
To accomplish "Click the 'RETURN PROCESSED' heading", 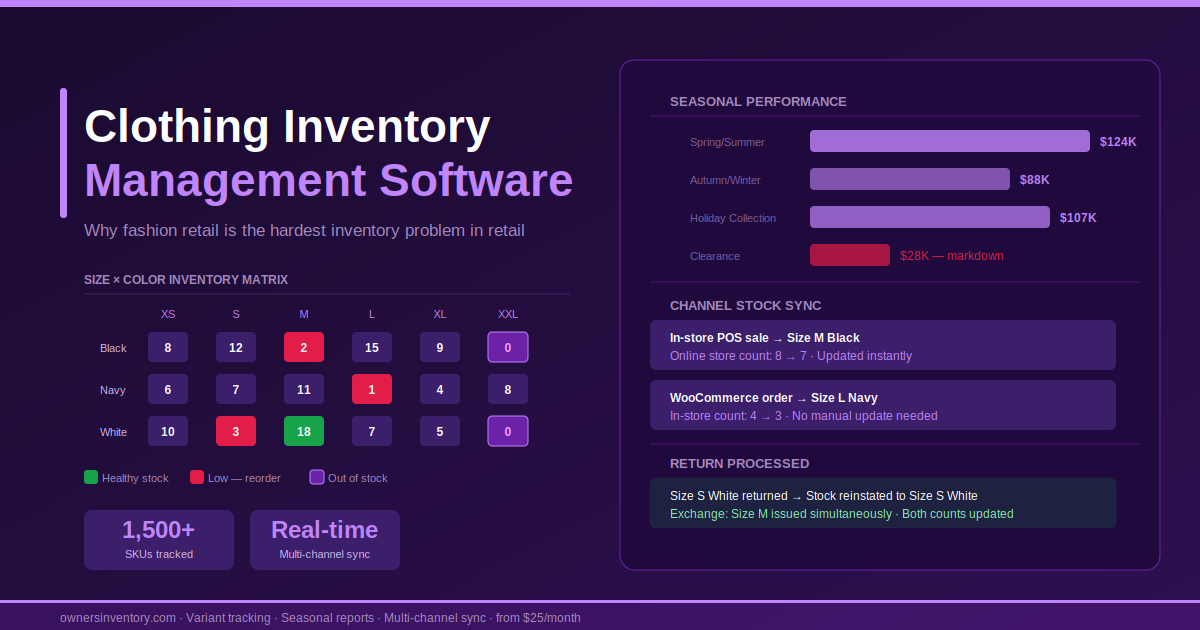I will click(740, 464).
